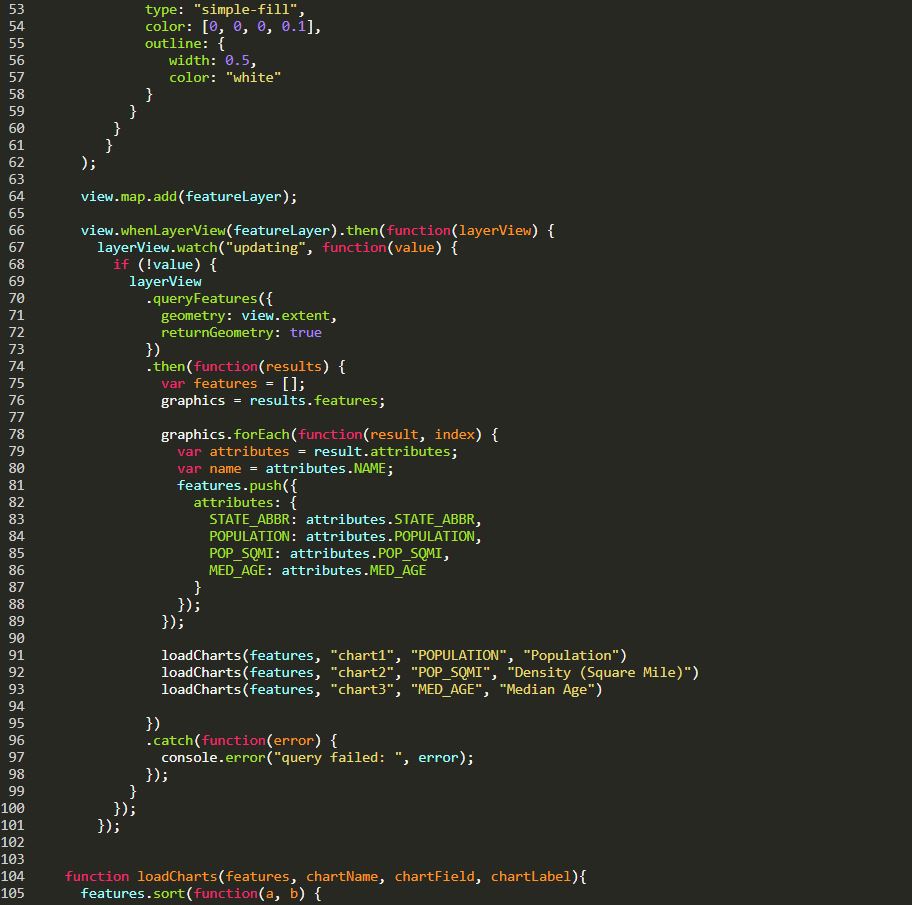Click the outline width value 0.5
Viewport: 912px width, 905px height.
coord(237,61)
